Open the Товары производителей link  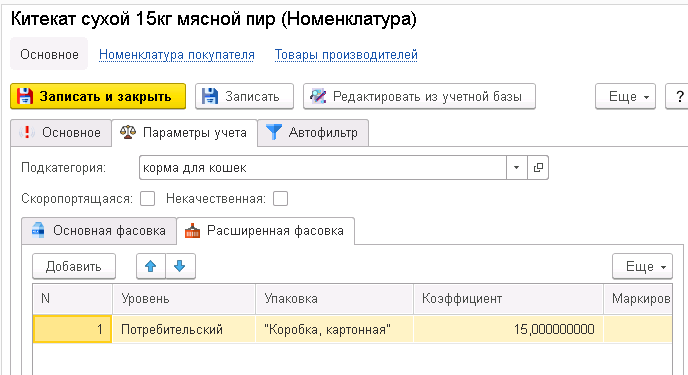[x=346, y=55]
